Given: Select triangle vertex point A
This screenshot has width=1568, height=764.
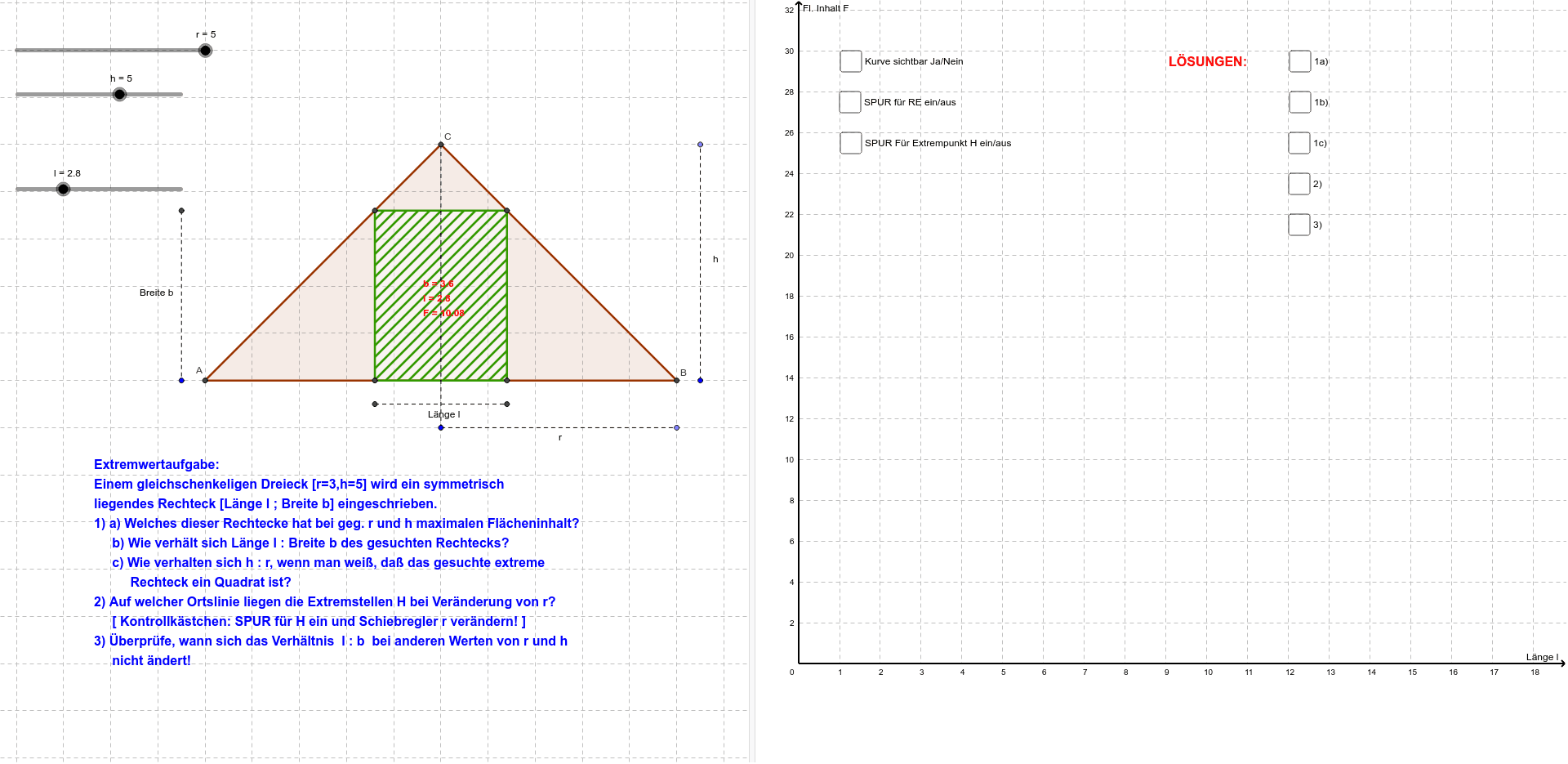Looking at the screenshot, I should [x=205, y=380].
